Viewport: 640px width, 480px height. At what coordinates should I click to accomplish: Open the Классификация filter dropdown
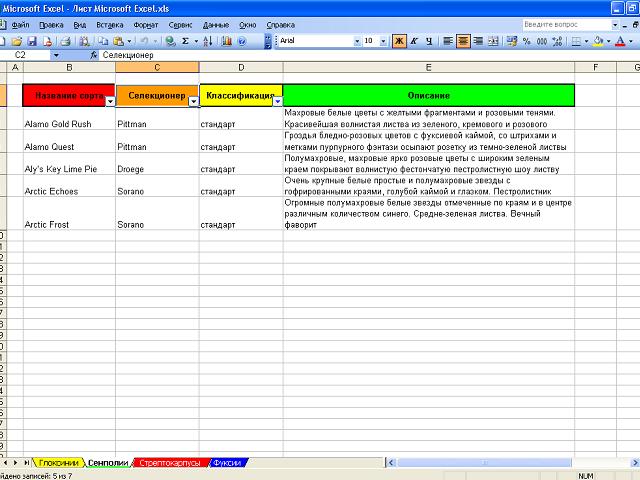coord(277,101)
